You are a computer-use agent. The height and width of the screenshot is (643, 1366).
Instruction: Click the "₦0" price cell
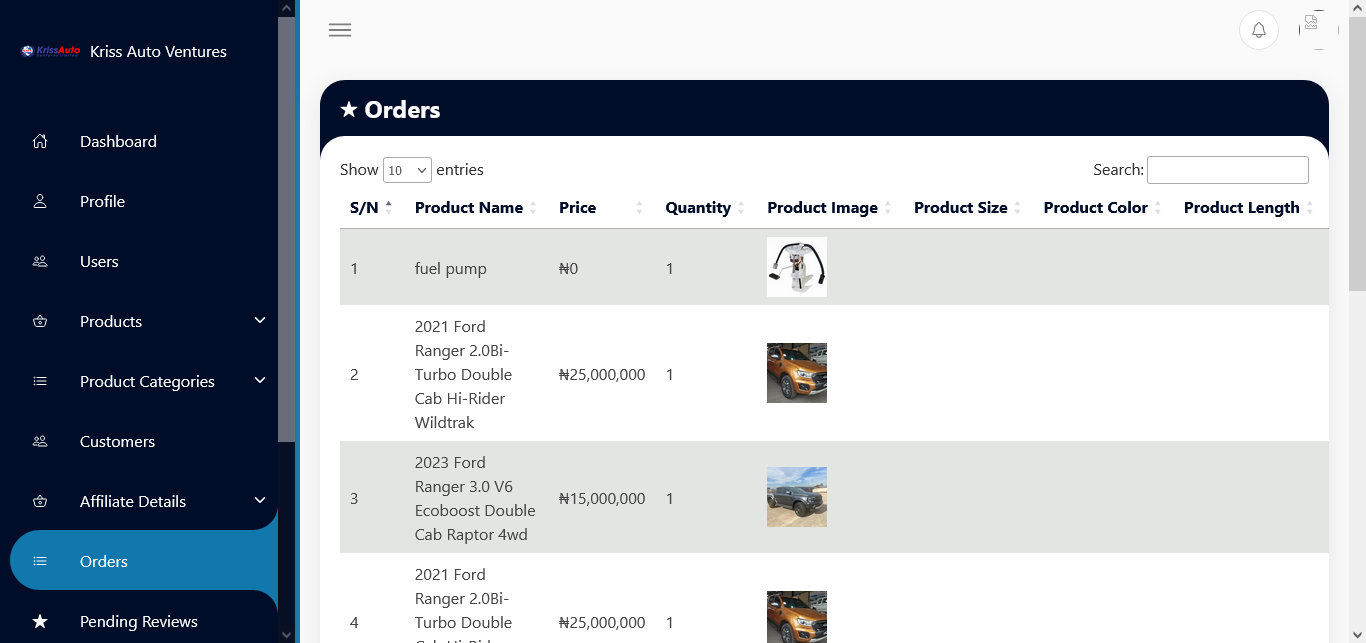tap(569, 268)
